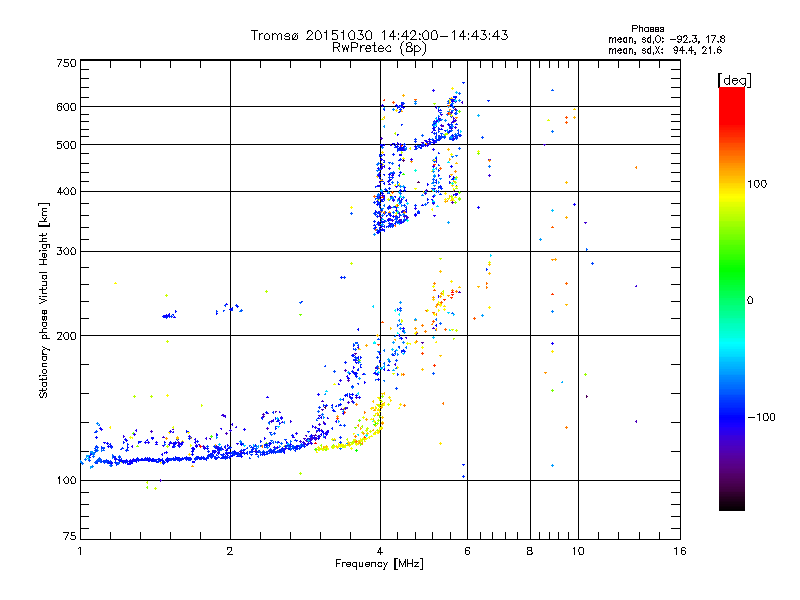The image size is (800, 600).
Task: Click the phase colorbar
Action: [732, 299]
